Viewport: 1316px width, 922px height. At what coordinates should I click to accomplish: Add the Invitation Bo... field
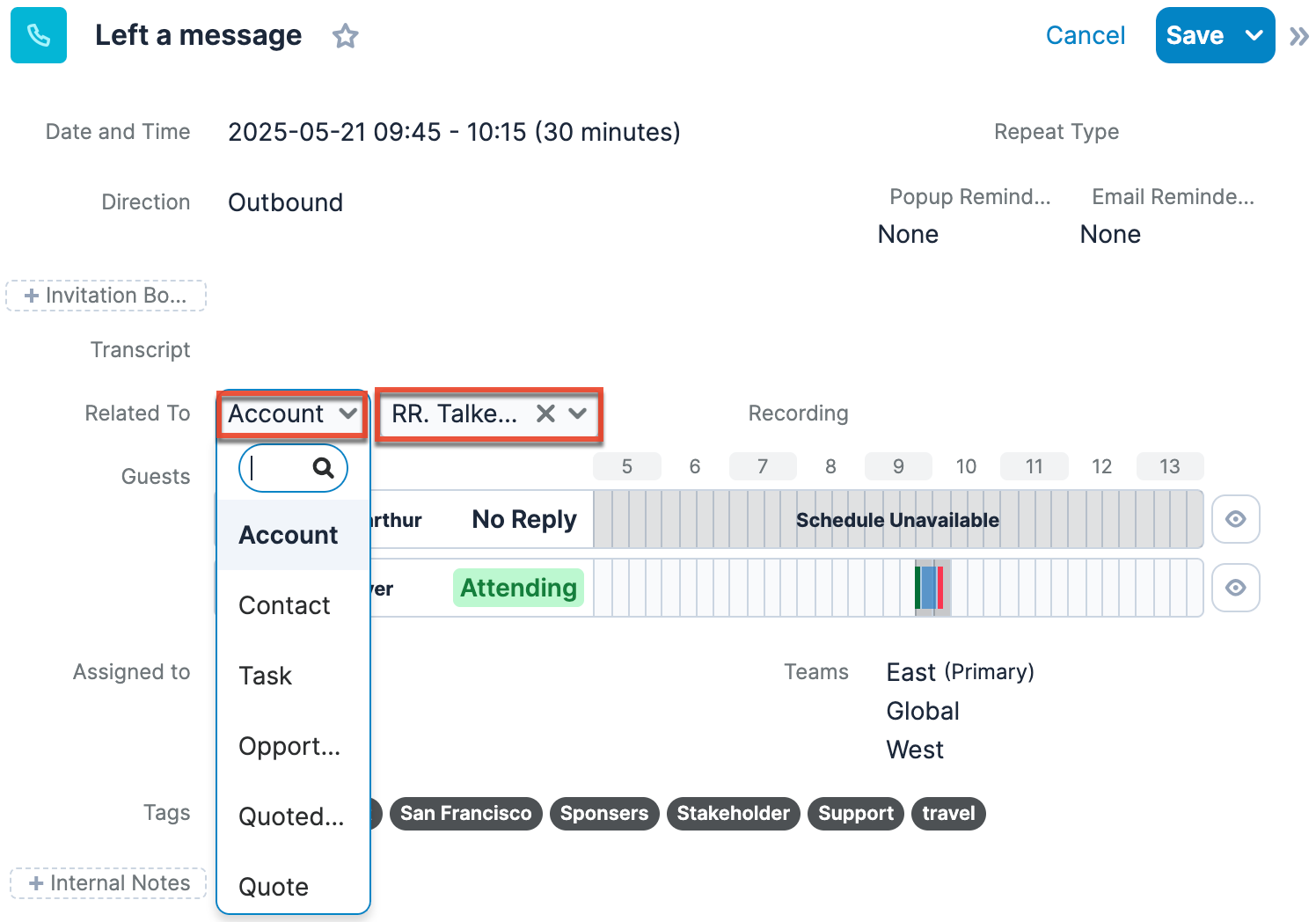106,296
